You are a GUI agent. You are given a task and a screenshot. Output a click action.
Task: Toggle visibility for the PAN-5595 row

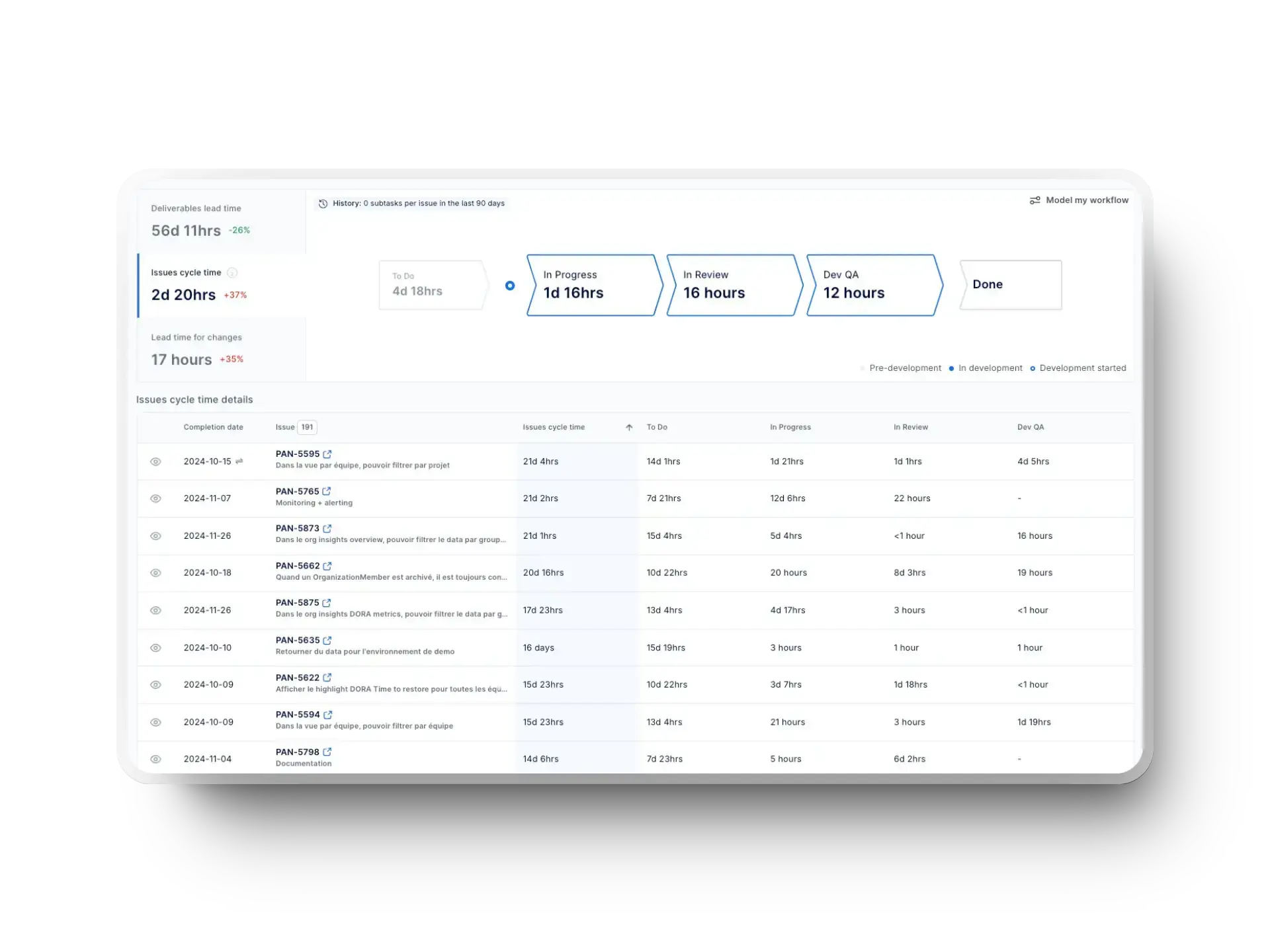pyautogui.click(x=156, y=461)
